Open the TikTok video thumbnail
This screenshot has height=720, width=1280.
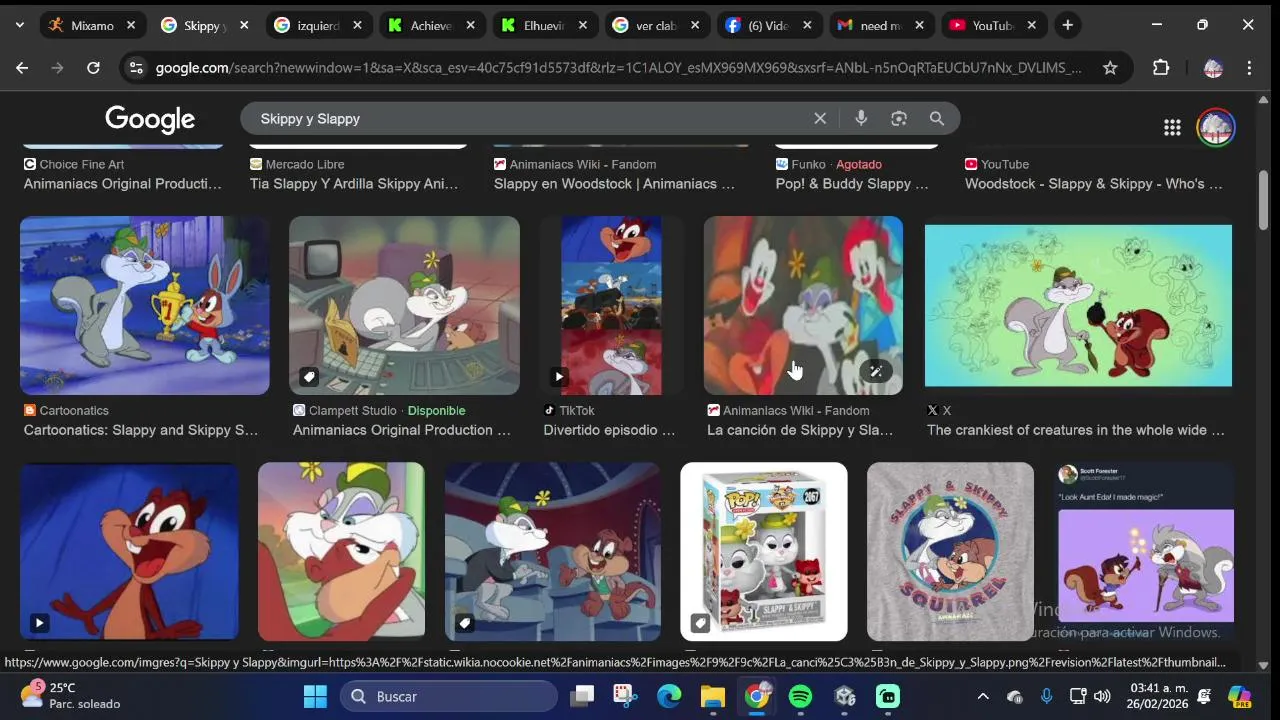click(611, 305)
